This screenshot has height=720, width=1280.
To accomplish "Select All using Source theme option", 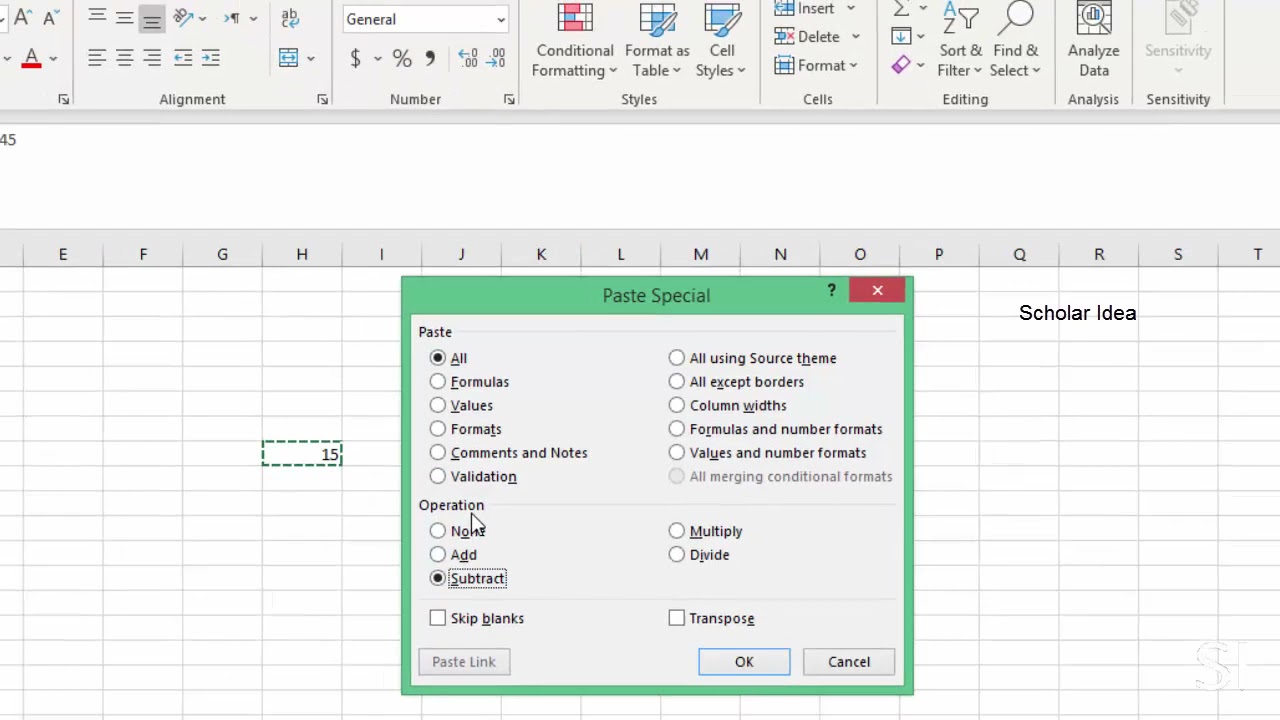I will click(677, 358).
